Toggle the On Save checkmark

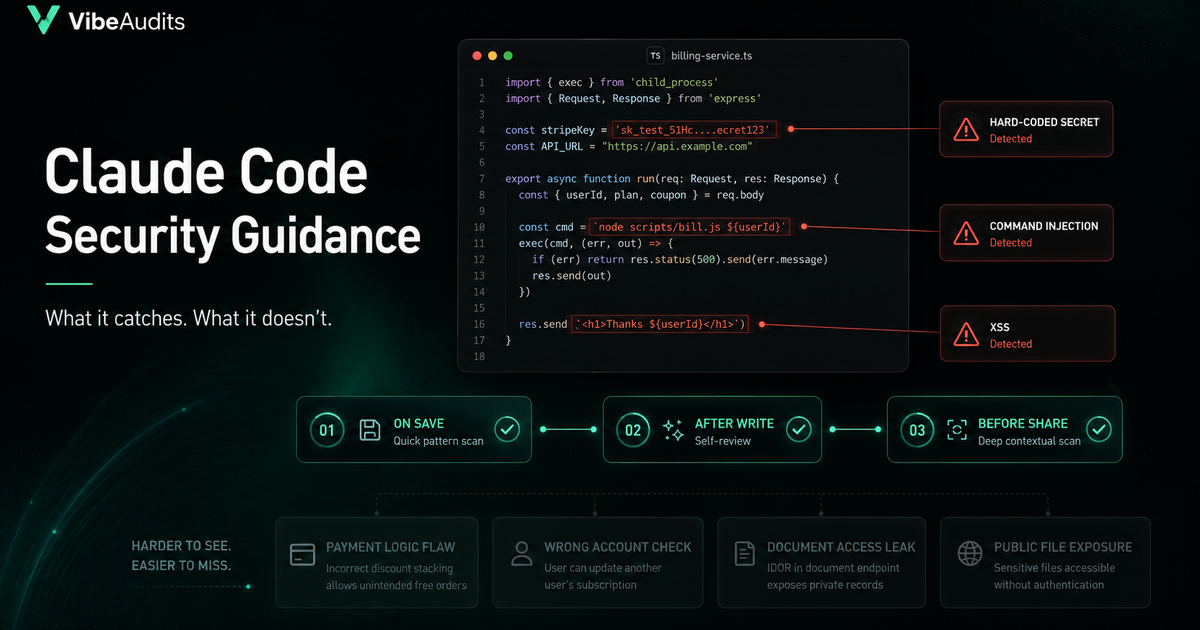pyautogui.click(x=507, y=430)
